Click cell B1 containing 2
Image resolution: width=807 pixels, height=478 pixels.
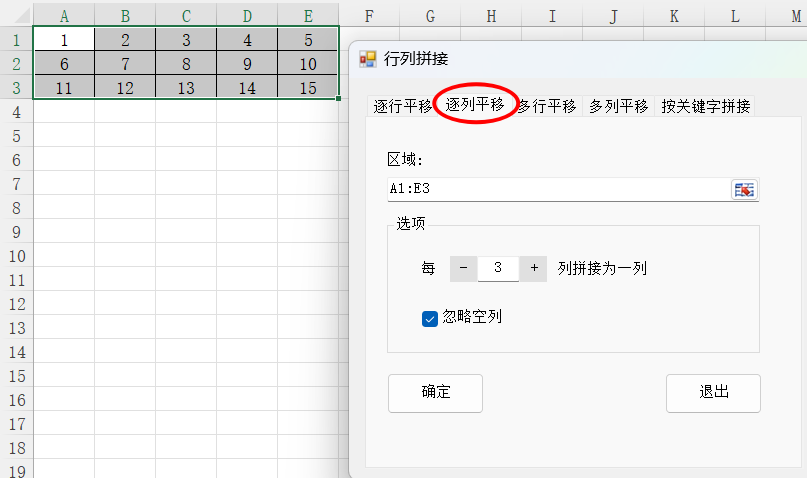(x=125, y=40)
